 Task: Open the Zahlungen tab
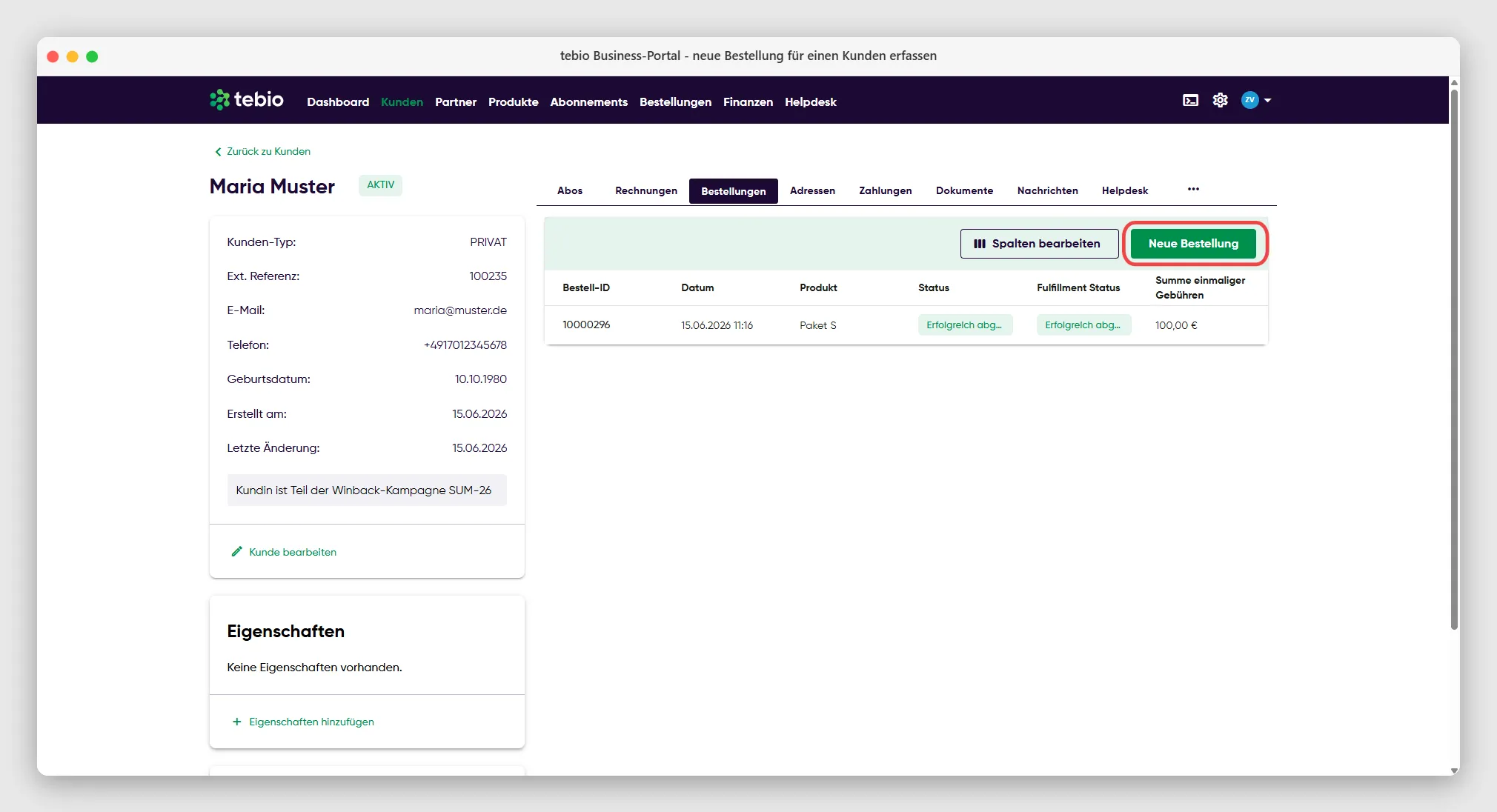[x=885, y=191]
